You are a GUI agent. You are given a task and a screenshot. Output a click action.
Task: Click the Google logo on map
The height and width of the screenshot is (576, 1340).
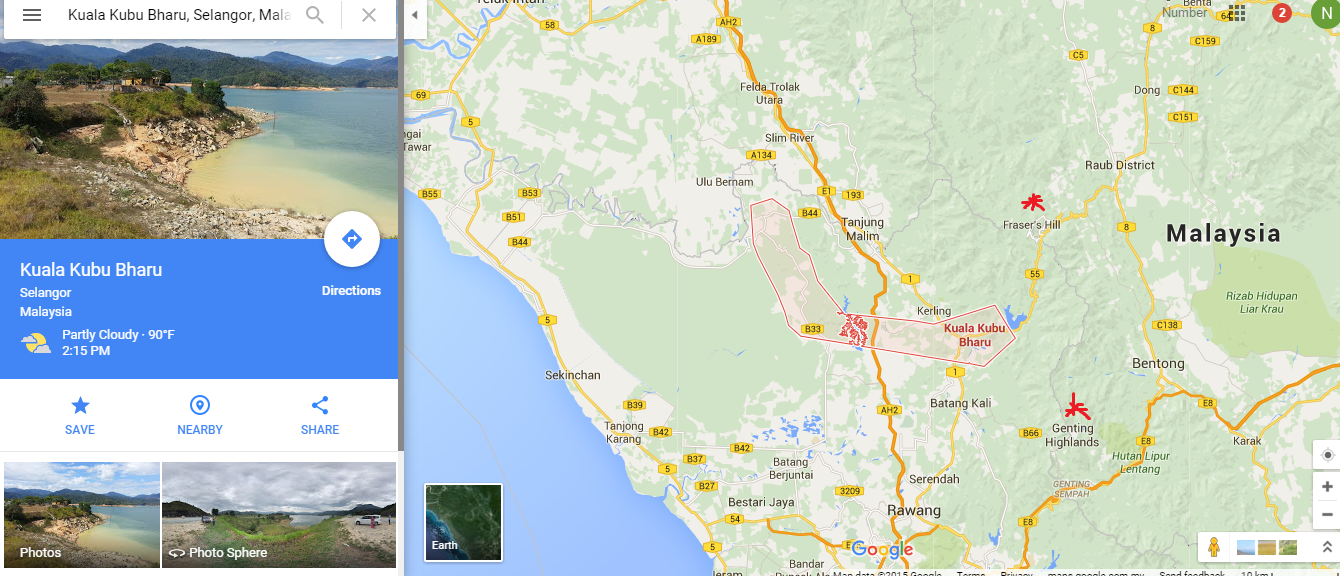883,549
